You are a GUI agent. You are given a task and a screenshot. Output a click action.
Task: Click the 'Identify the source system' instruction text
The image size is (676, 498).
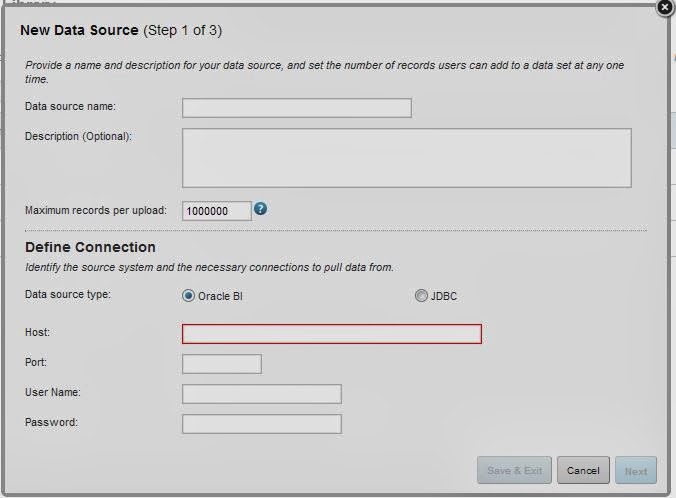[x=210, y=267]
